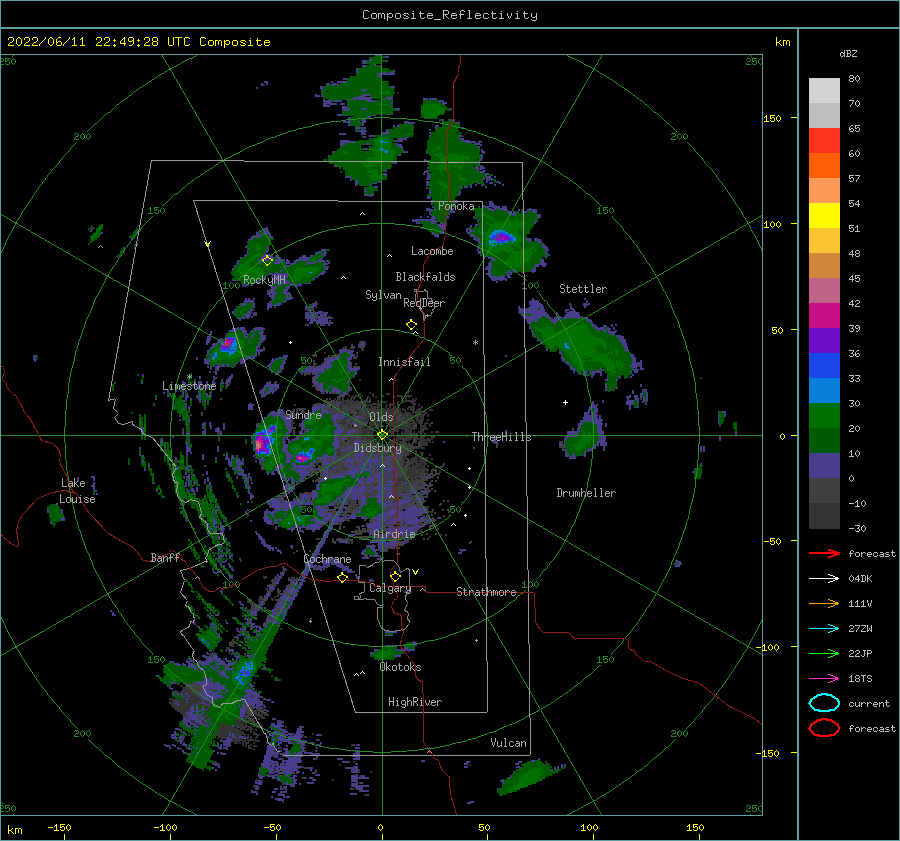
Task: Click the Drumheller label
Action: pos(586,493)
